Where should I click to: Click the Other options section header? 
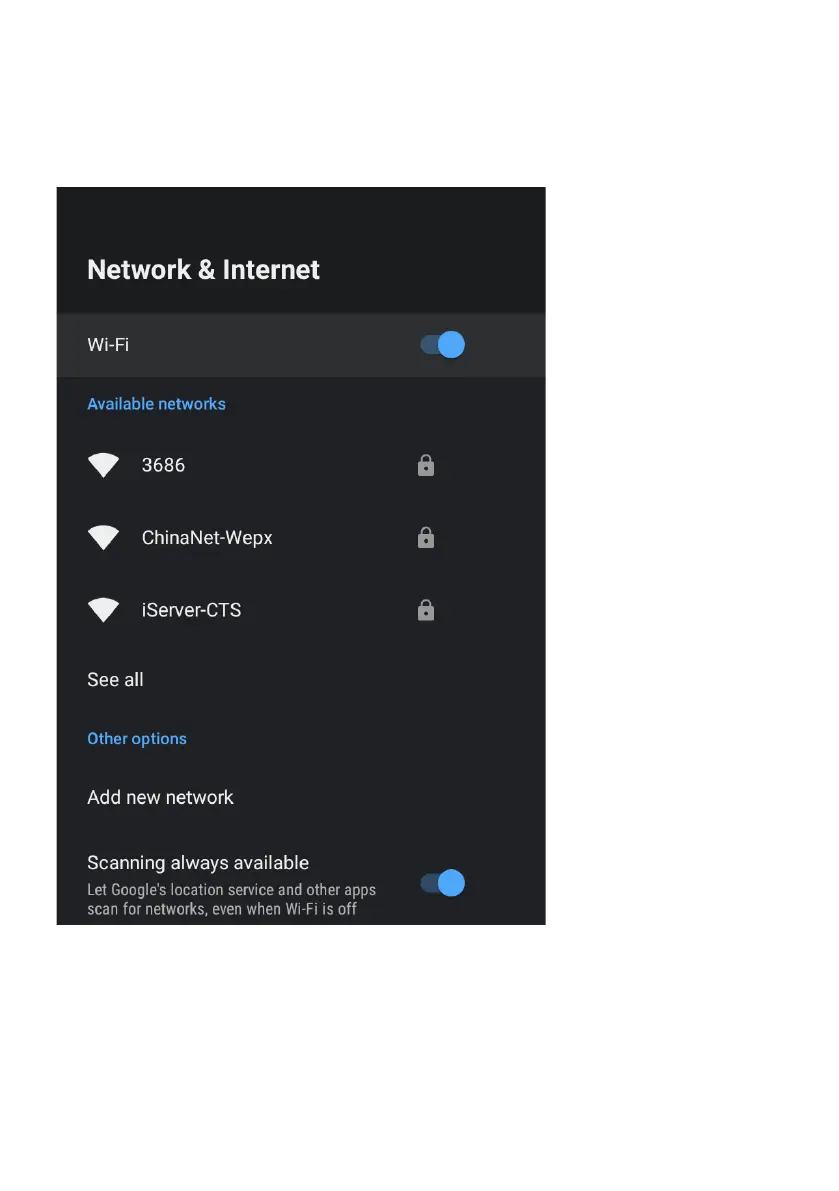137,738
